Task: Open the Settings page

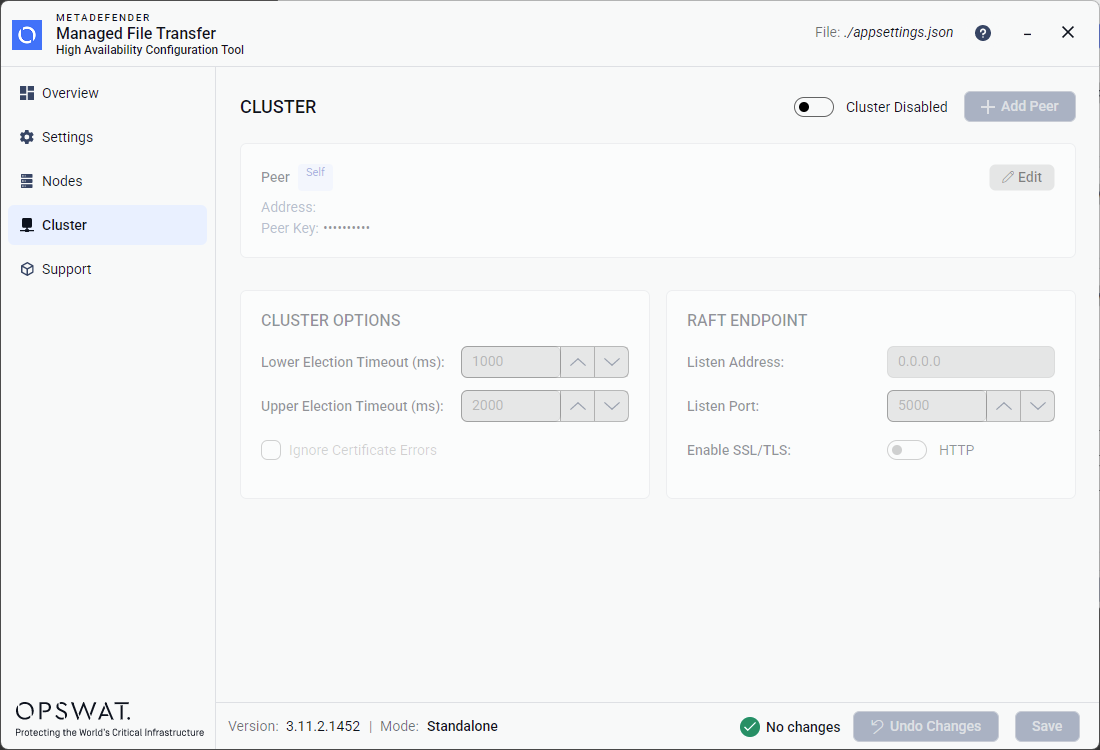Action: click(107, 138)
